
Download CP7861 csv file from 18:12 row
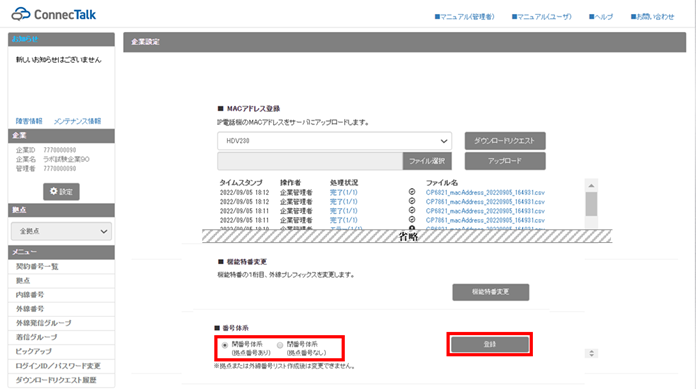click(x=485, y=202)
